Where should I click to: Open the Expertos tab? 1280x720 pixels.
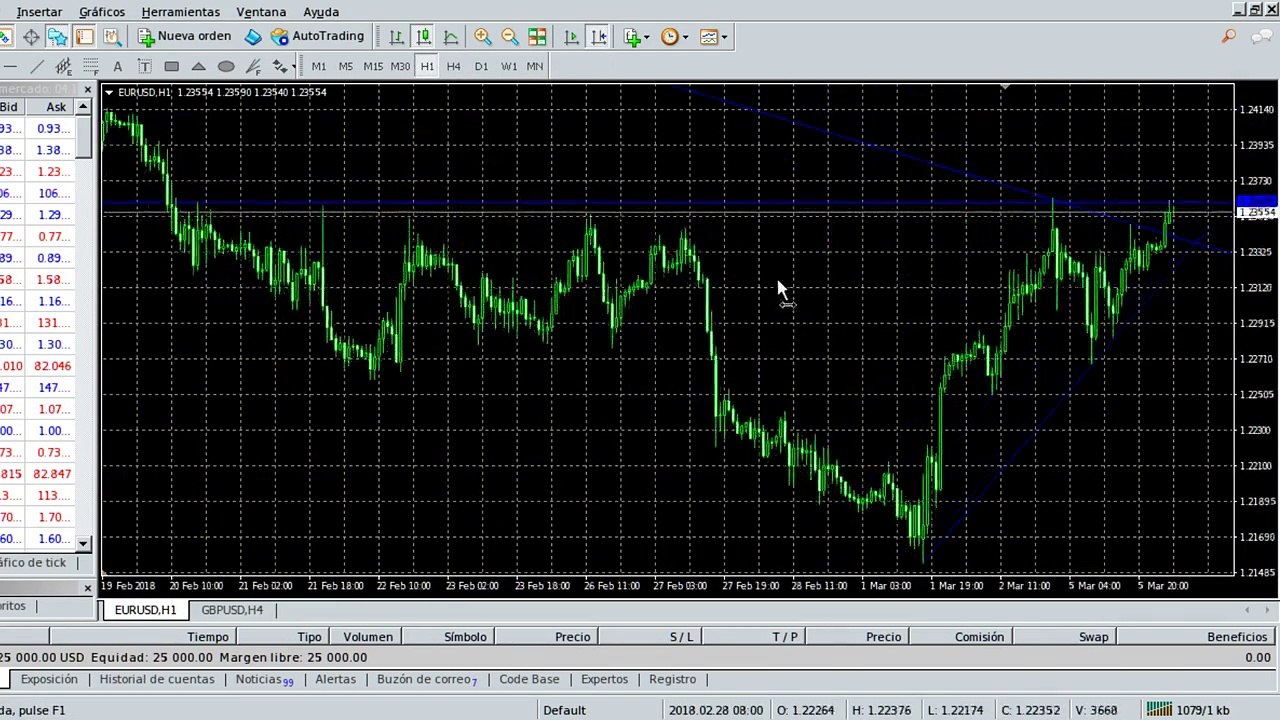(x=604, y=679)
